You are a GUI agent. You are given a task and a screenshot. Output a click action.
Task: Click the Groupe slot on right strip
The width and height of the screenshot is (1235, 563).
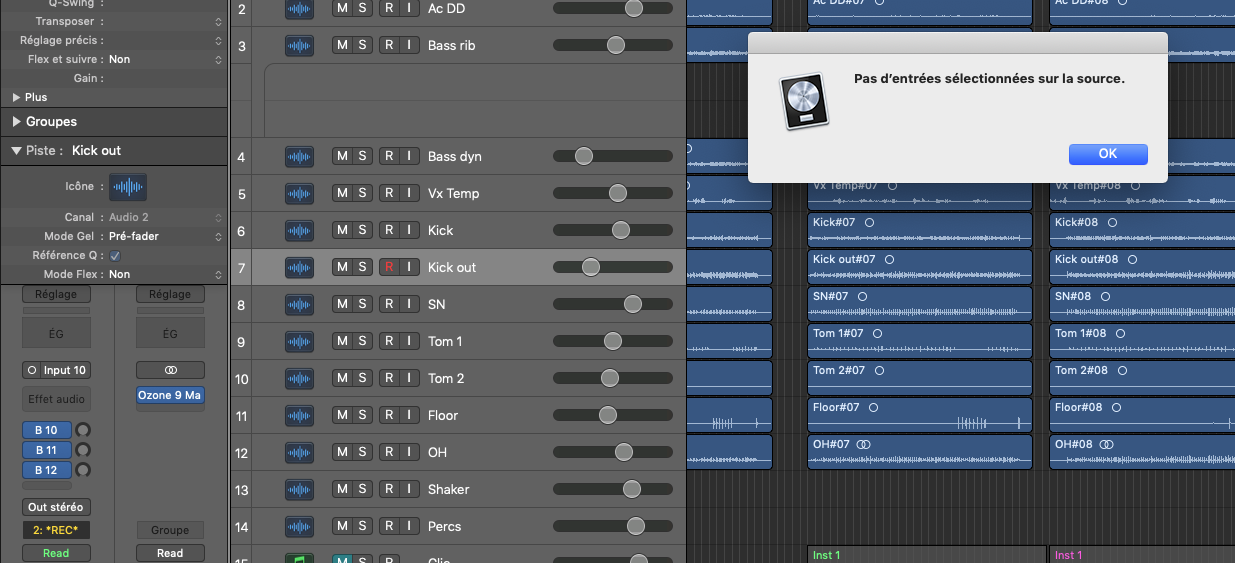170,530
